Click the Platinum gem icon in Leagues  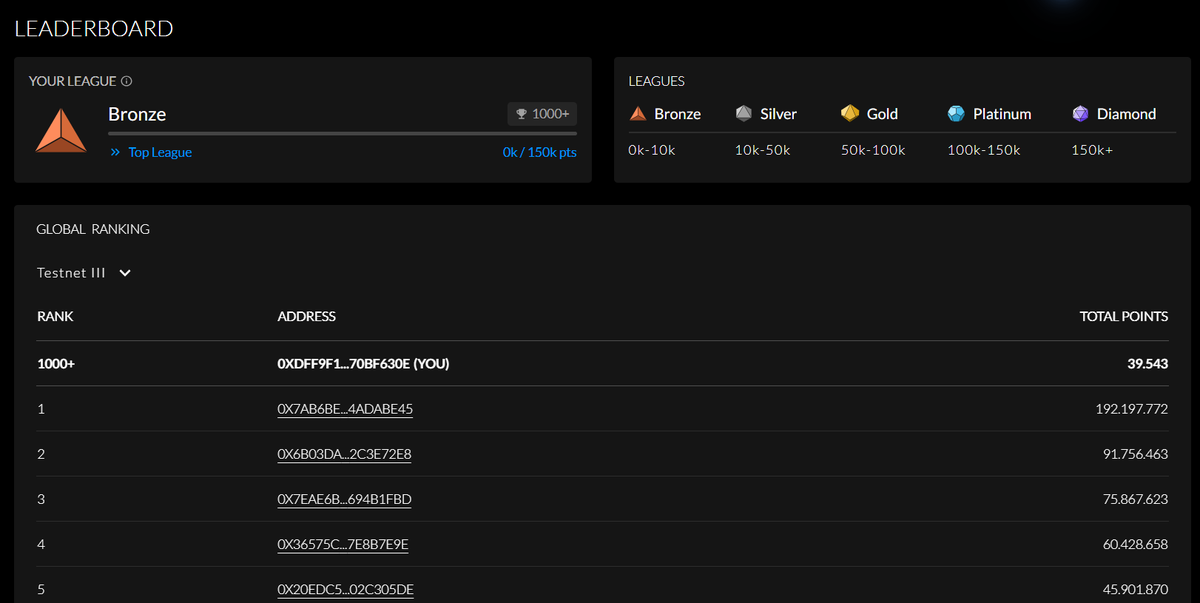956,114
